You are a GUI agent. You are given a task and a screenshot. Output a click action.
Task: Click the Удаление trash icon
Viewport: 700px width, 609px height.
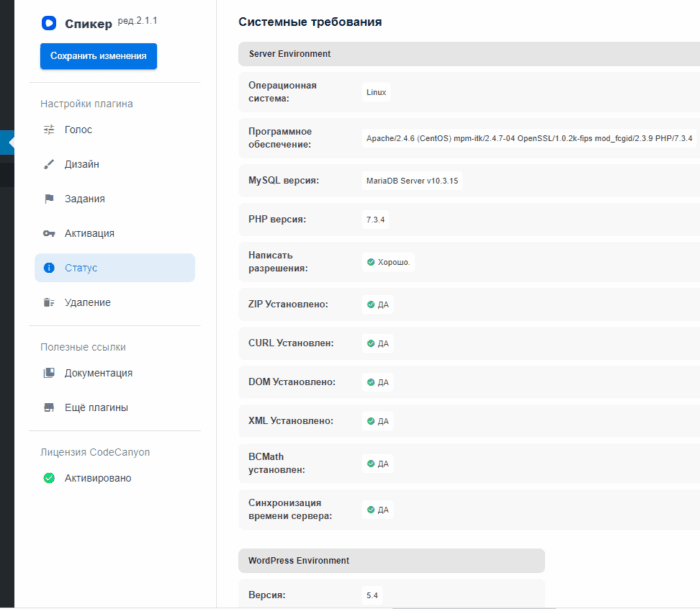[49, 302]
